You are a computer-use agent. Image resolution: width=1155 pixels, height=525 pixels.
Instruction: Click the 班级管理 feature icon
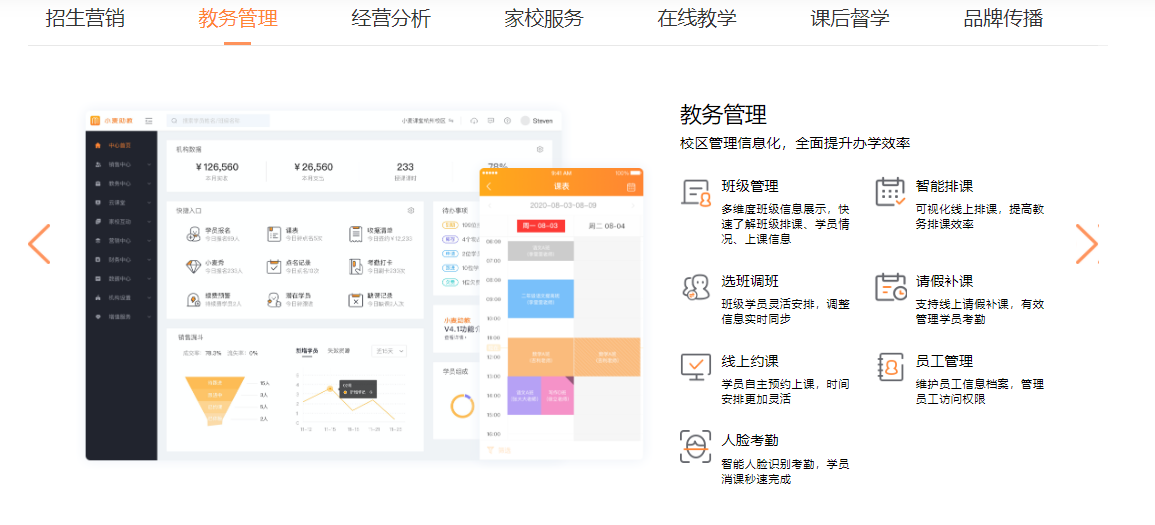point(696,193)
